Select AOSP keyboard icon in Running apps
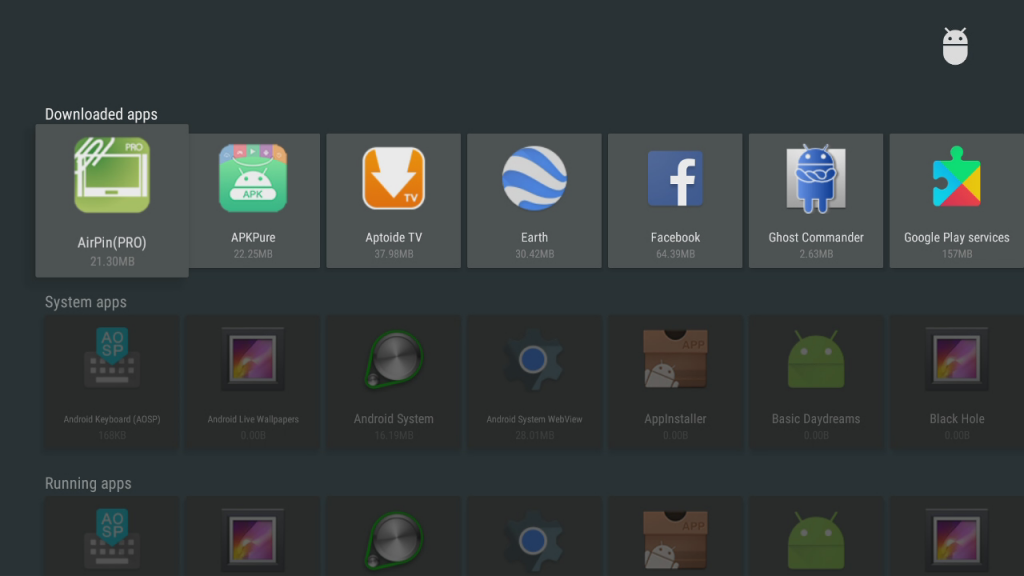Viewport: 1024px width, 576px height. [x=112, y=538]
